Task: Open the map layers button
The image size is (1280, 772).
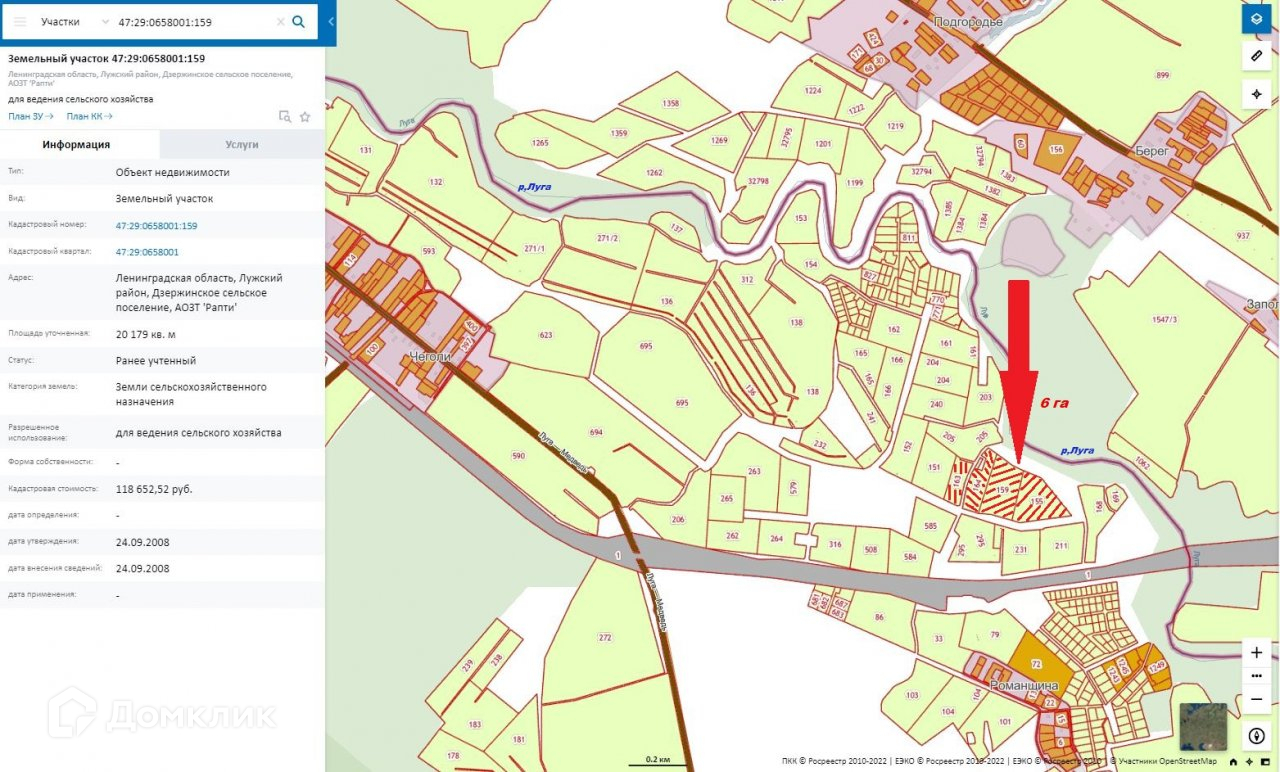Action: click(x=1256, y=18)
